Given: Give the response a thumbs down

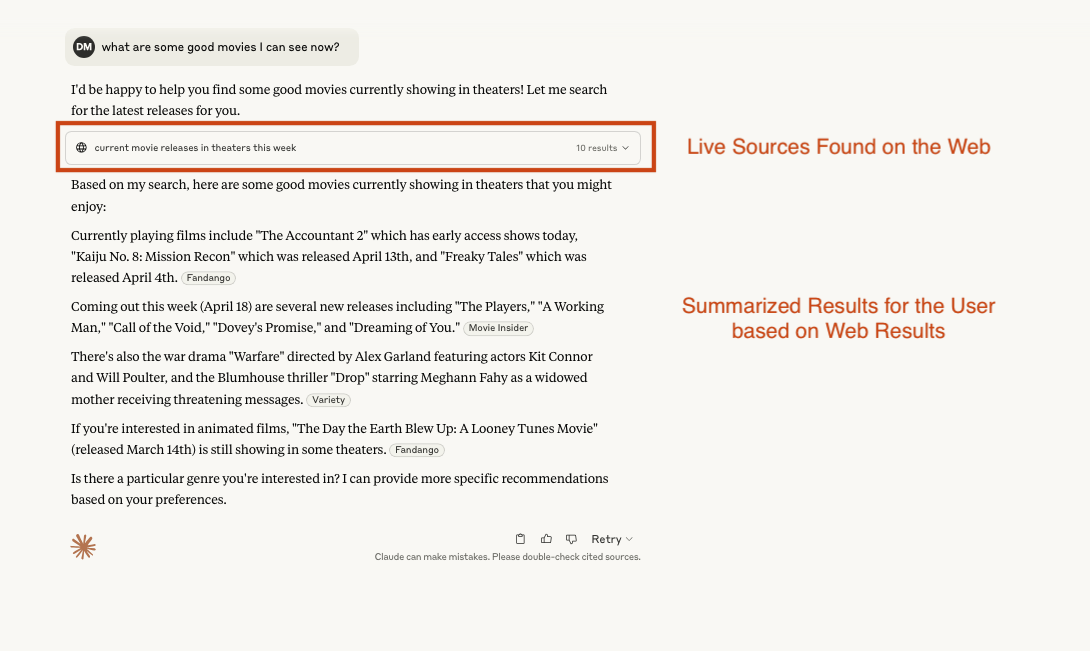Looking at the screenshot, I should pyautogui.click(x=571, y=539).
